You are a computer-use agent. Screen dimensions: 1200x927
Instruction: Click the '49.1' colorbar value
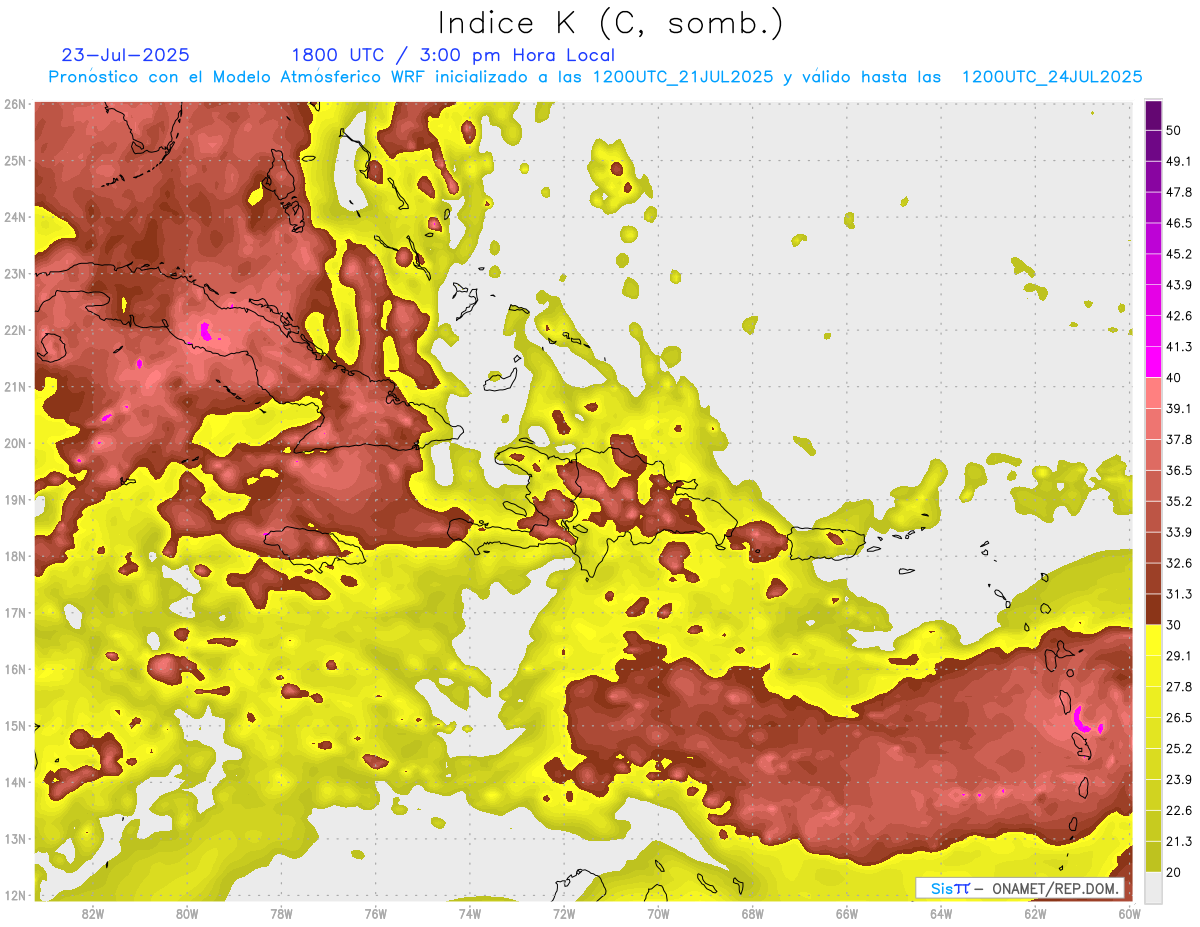pos(1180,160)
